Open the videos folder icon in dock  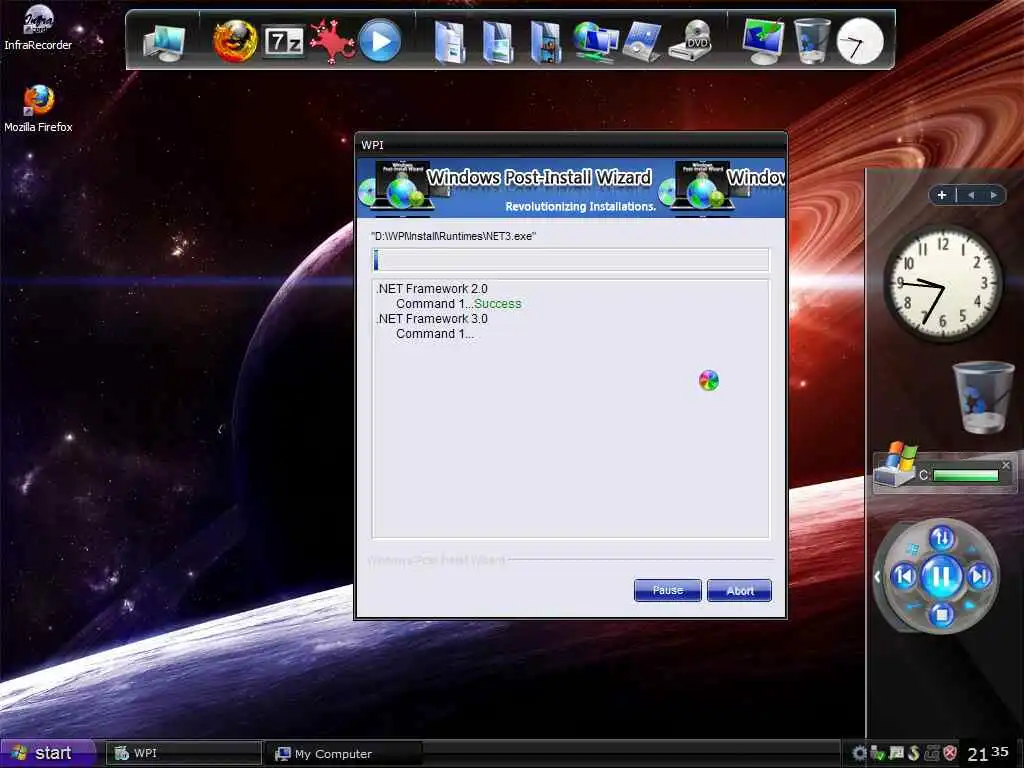pyautogui.click(x=546, y=42)
